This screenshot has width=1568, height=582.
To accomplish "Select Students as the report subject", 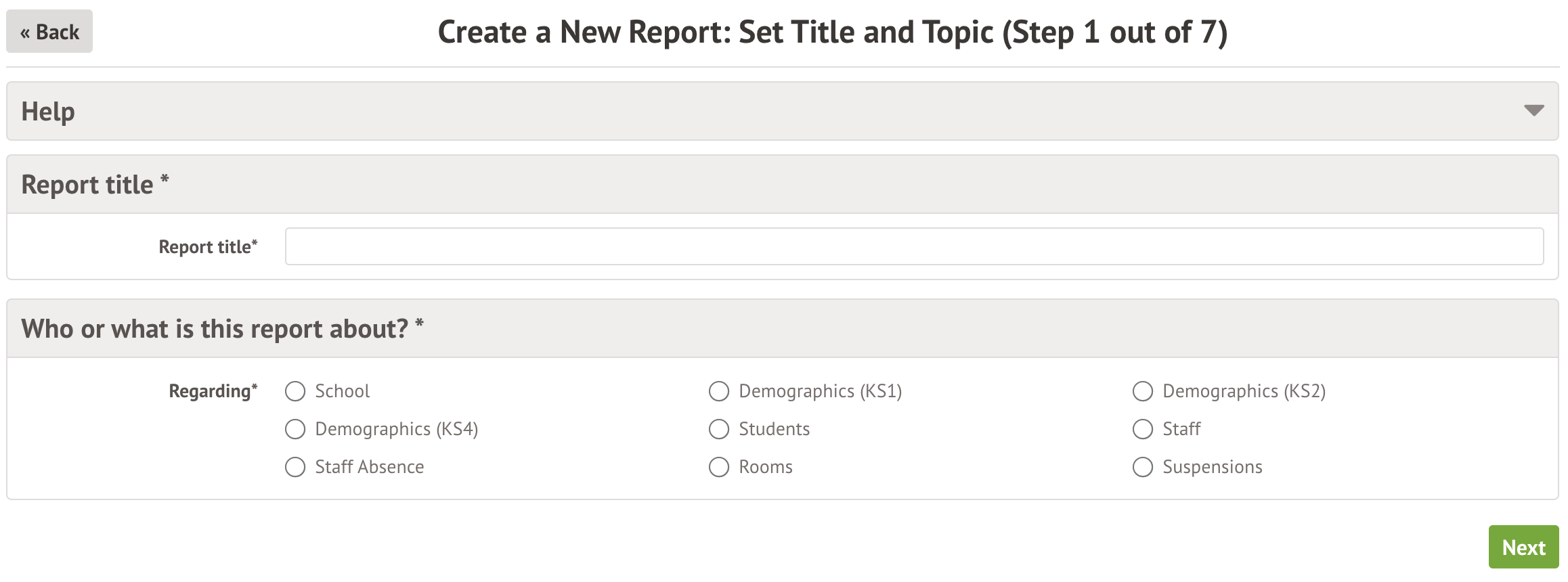I will click(719, 429).
